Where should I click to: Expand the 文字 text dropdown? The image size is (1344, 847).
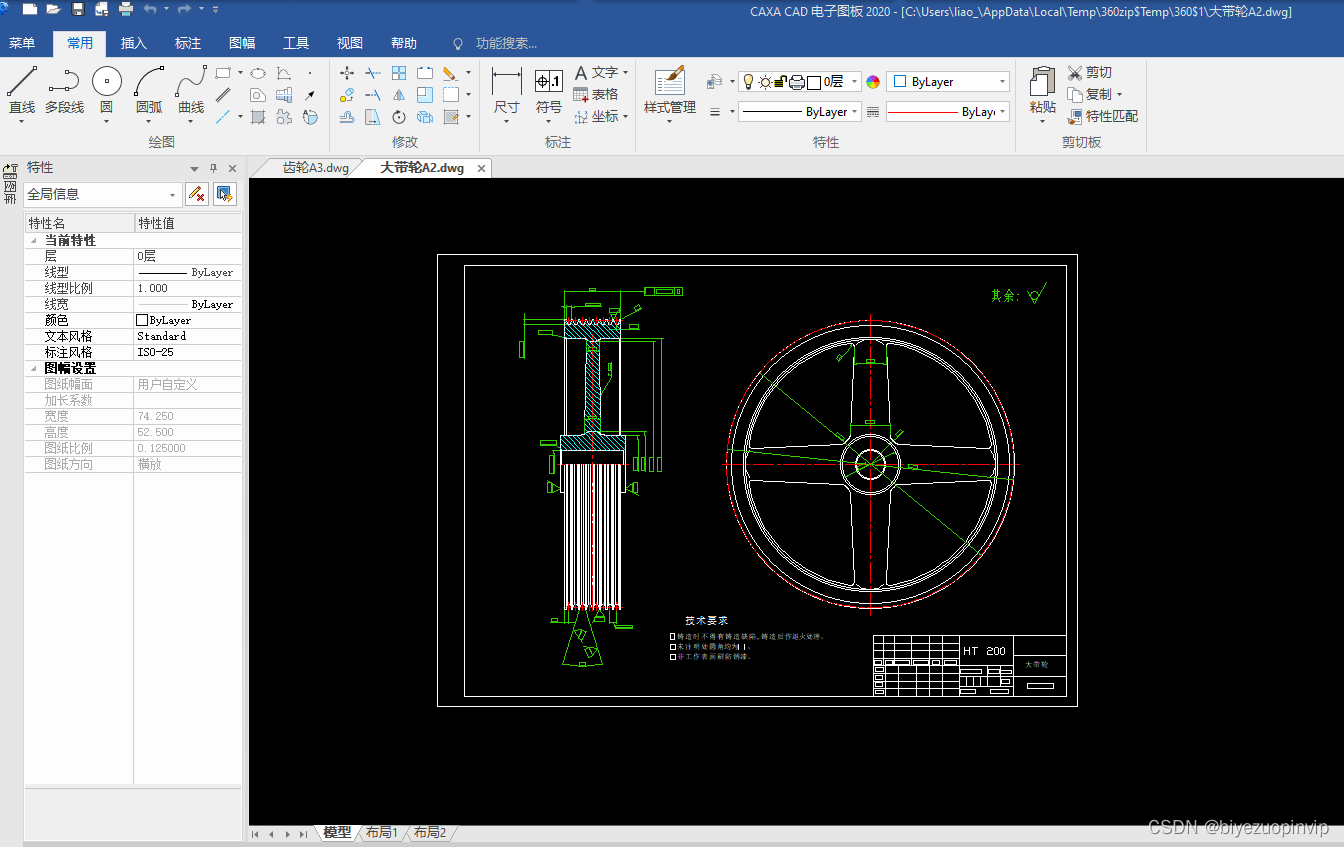pos(625,73)
